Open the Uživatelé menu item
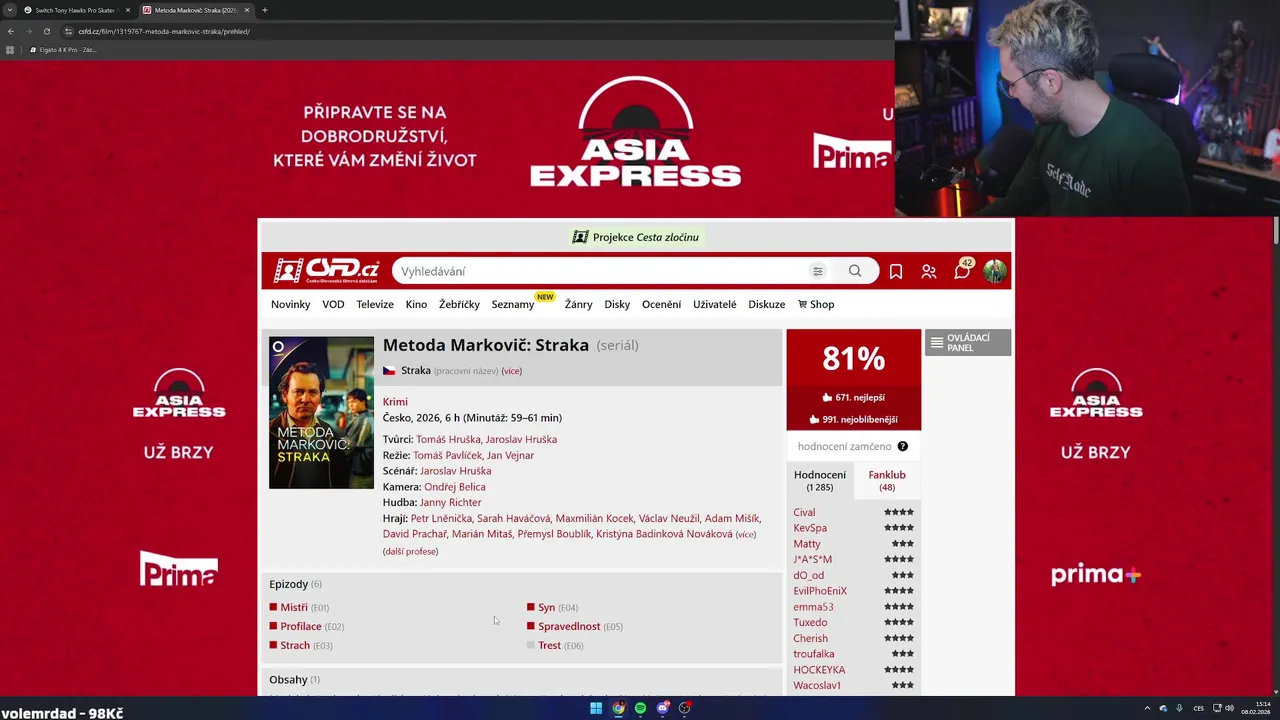This screenshot has width=1280, height=720. [x=714, y=304]
